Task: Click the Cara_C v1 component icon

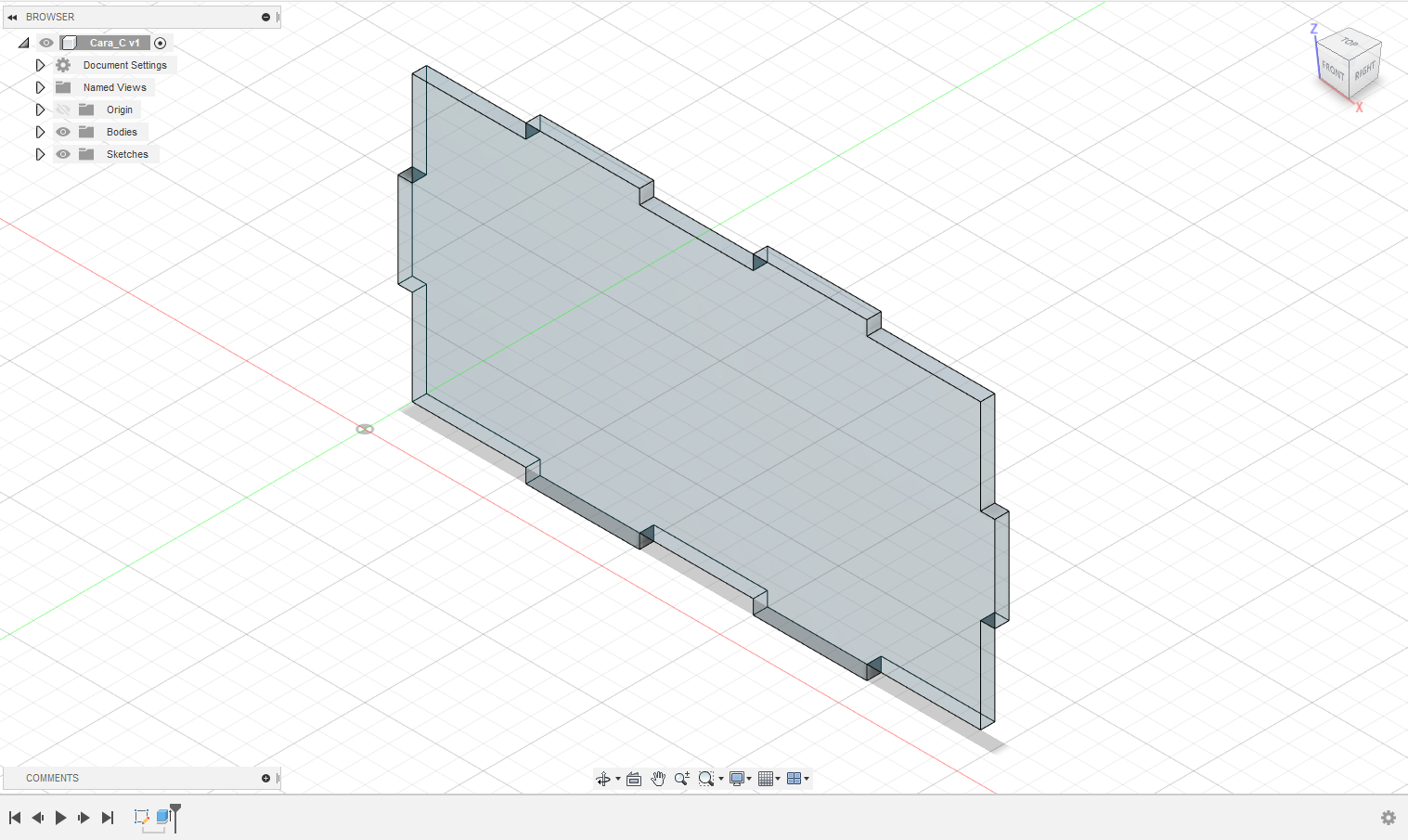Action: 69,43
